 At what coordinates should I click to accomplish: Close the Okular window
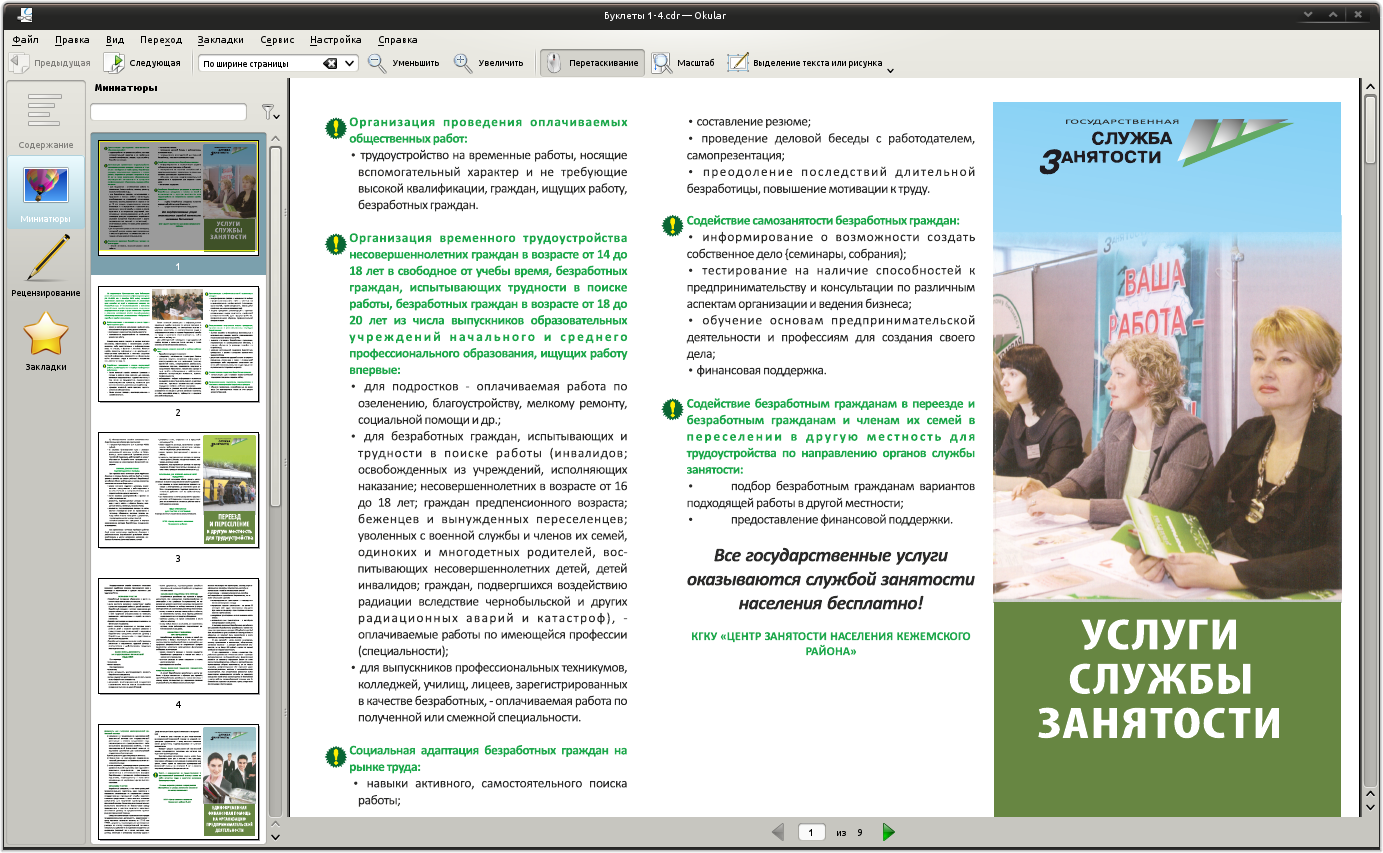[1359, 14]
